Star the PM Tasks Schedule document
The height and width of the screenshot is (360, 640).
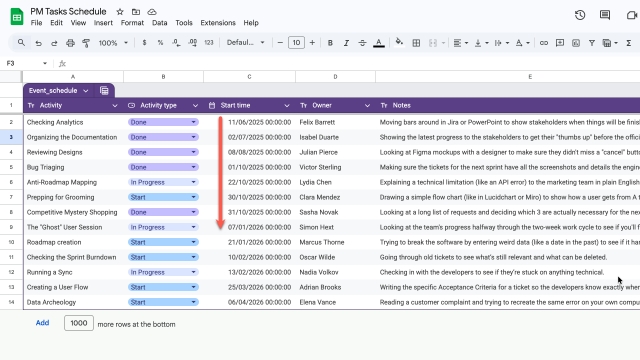tap(120, 12)
